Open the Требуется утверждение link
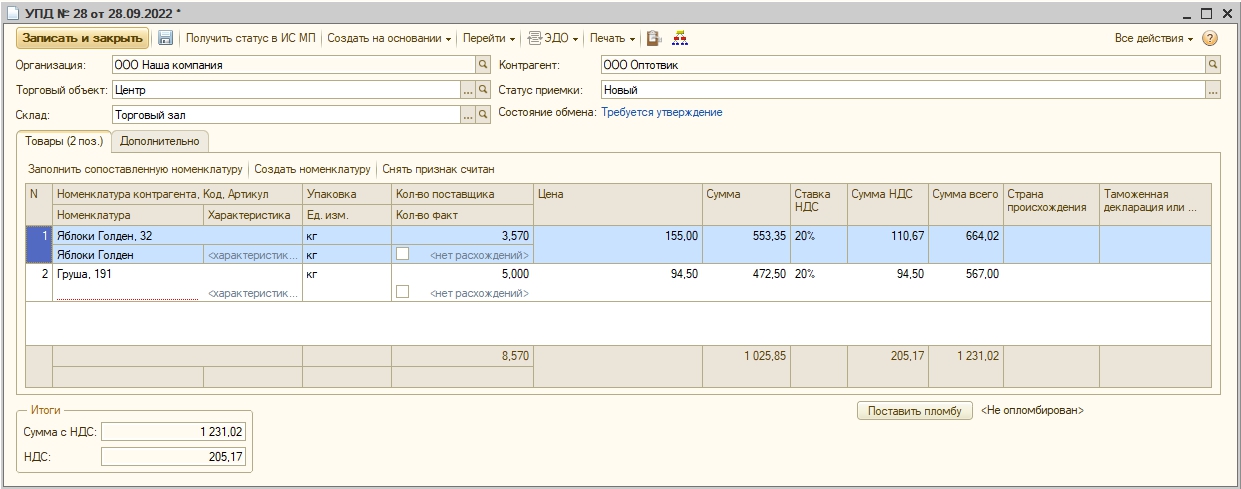 [x=661, y=113]
